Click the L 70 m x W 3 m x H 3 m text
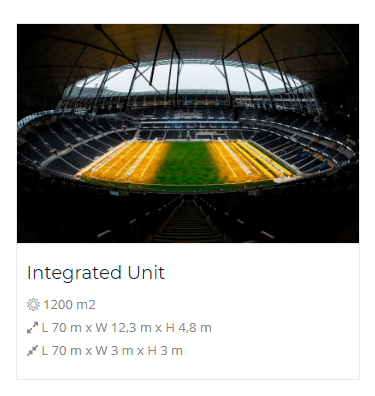The image size is (375, 396). coord(112,351)
